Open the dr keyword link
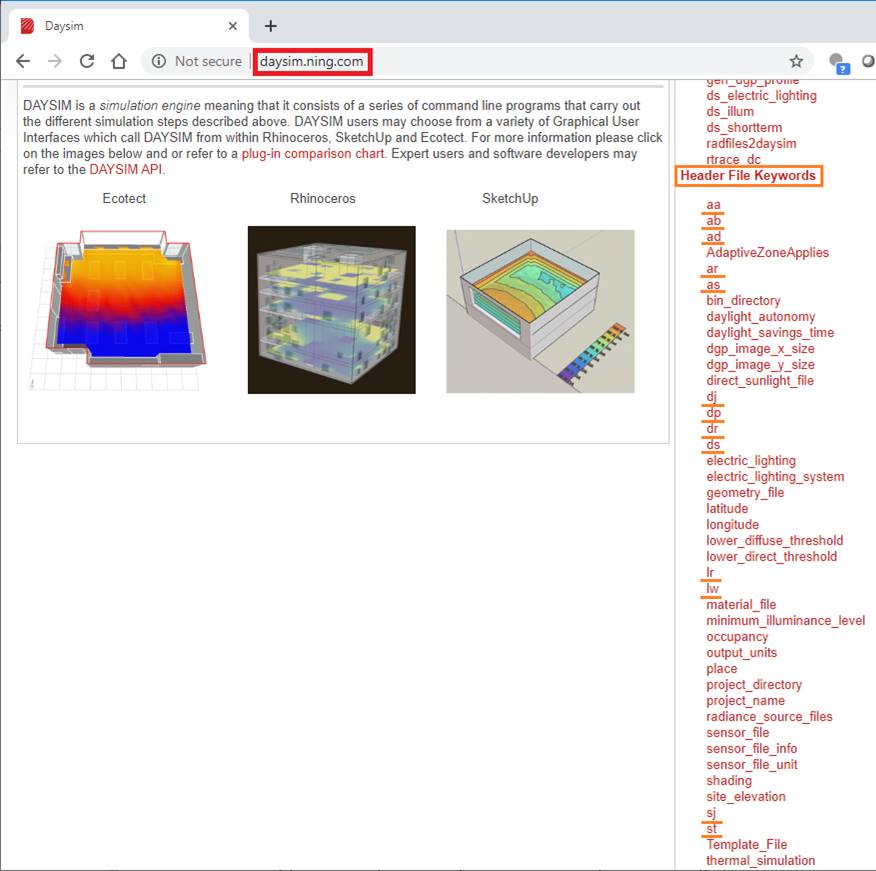 (x=712, y=429)
